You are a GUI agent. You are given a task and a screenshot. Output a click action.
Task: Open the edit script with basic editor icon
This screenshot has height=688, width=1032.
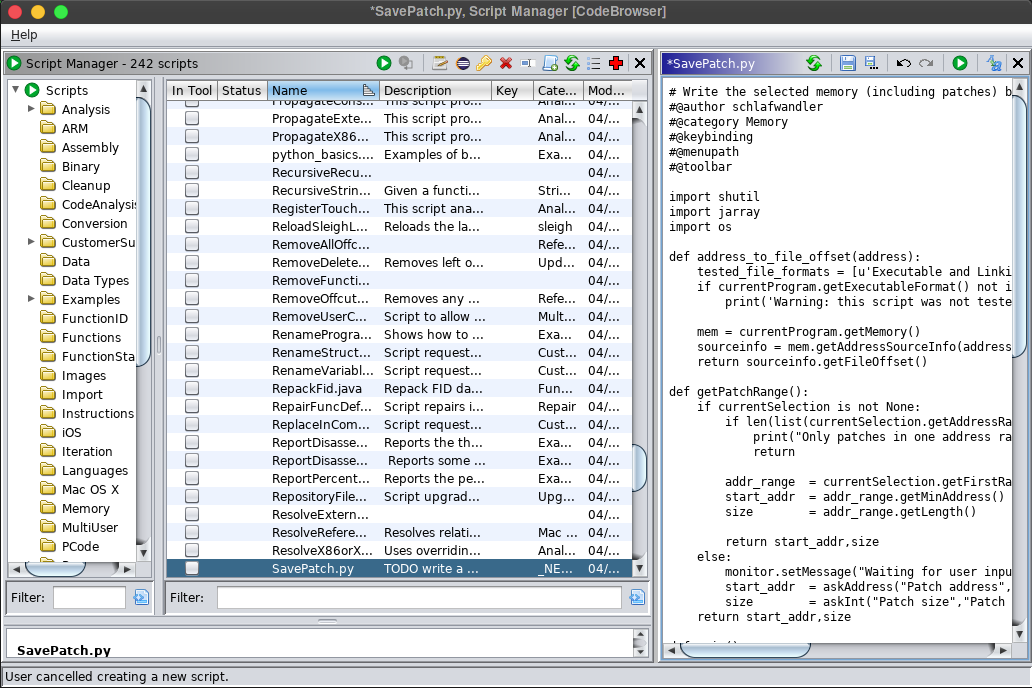[440, 63]
